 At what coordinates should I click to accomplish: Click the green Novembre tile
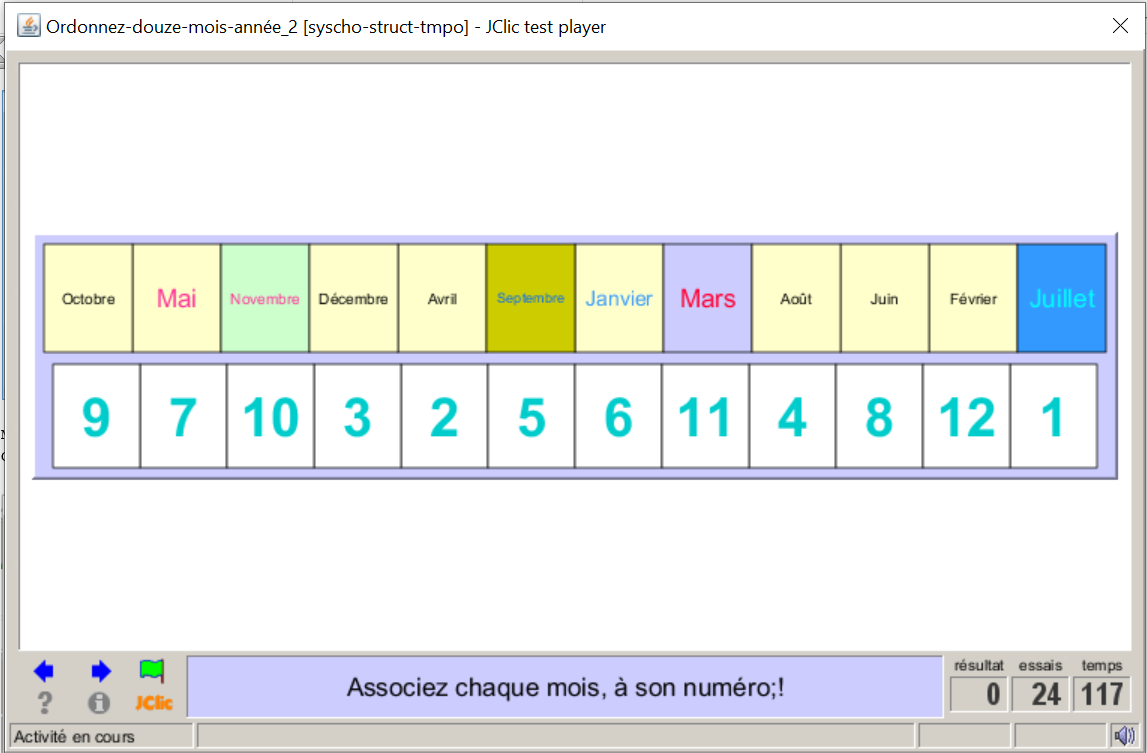coord(265,298)
